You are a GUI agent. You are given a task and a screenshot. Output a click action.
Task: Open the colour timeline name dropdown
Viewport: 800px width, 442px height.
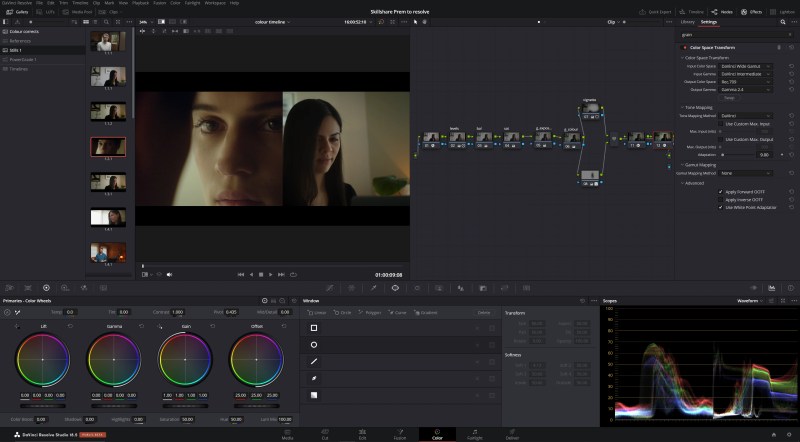tap(272, 22)
